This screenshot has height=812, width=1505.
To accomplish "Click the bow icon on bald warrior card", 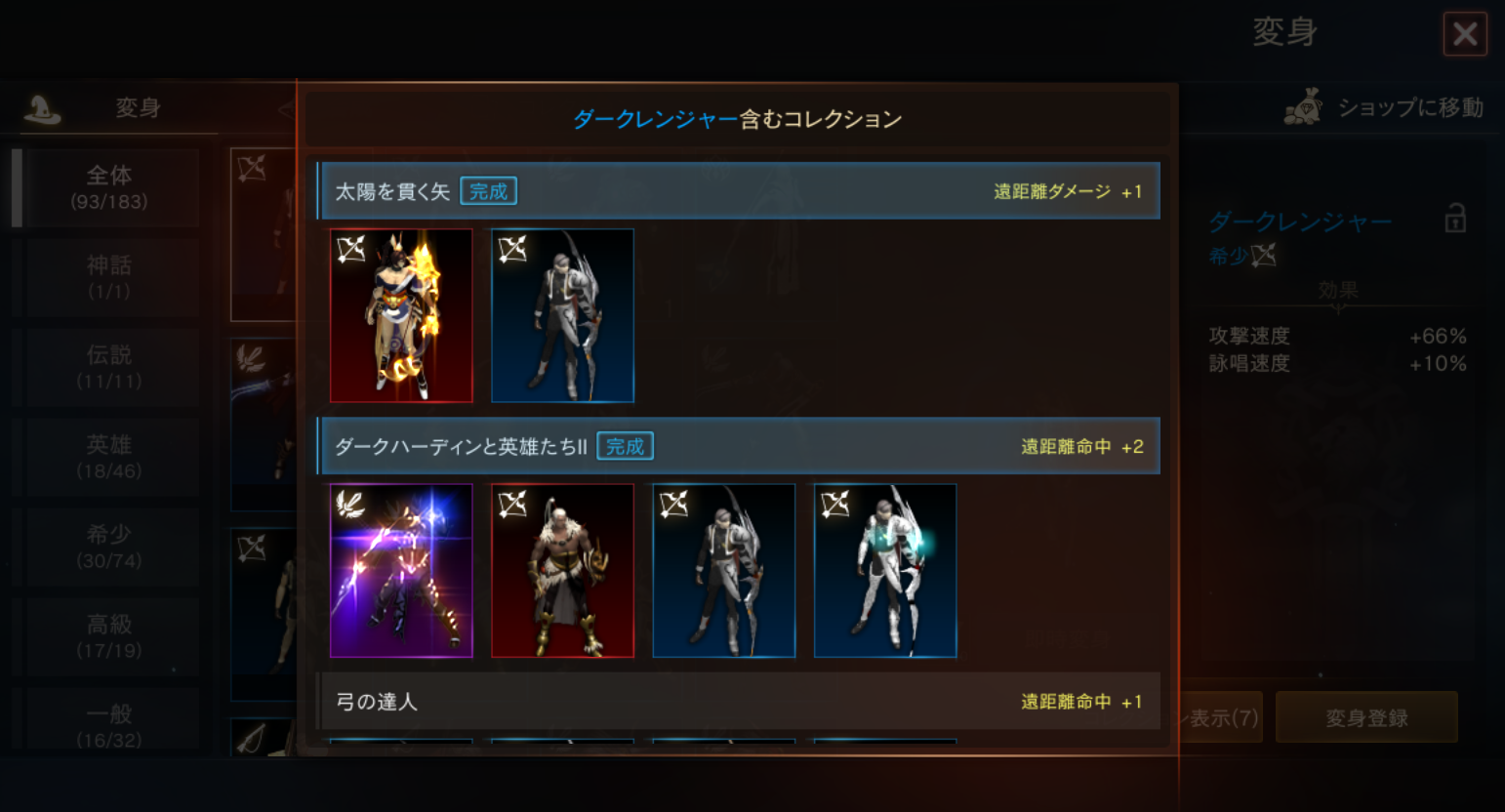I will point(512,504).
